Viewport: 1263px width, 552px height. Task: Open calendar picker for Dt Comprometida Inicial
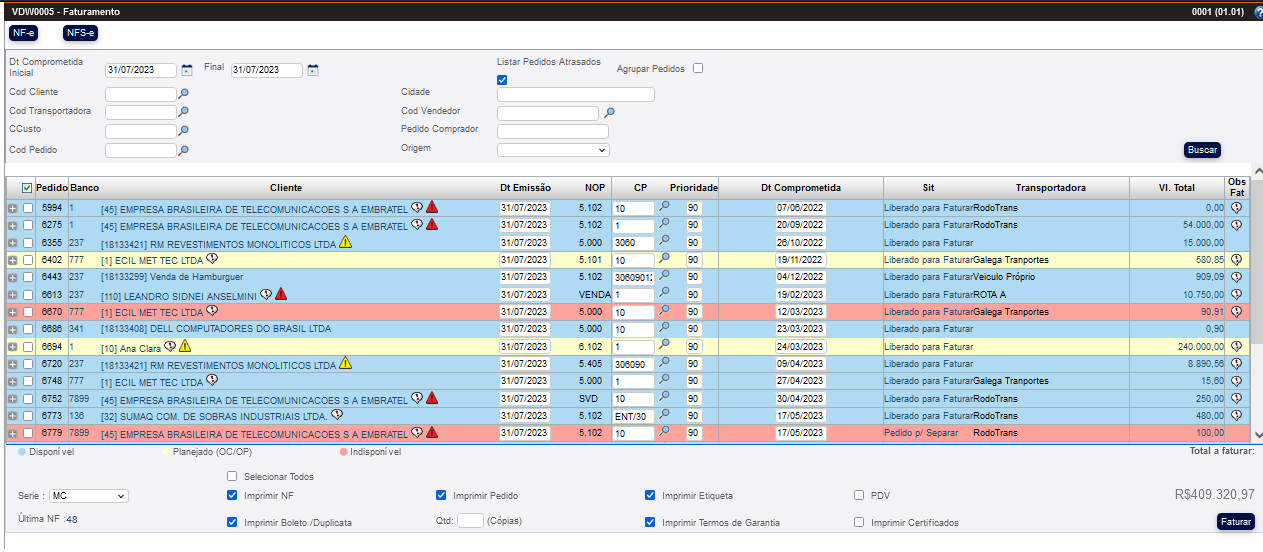187,70
